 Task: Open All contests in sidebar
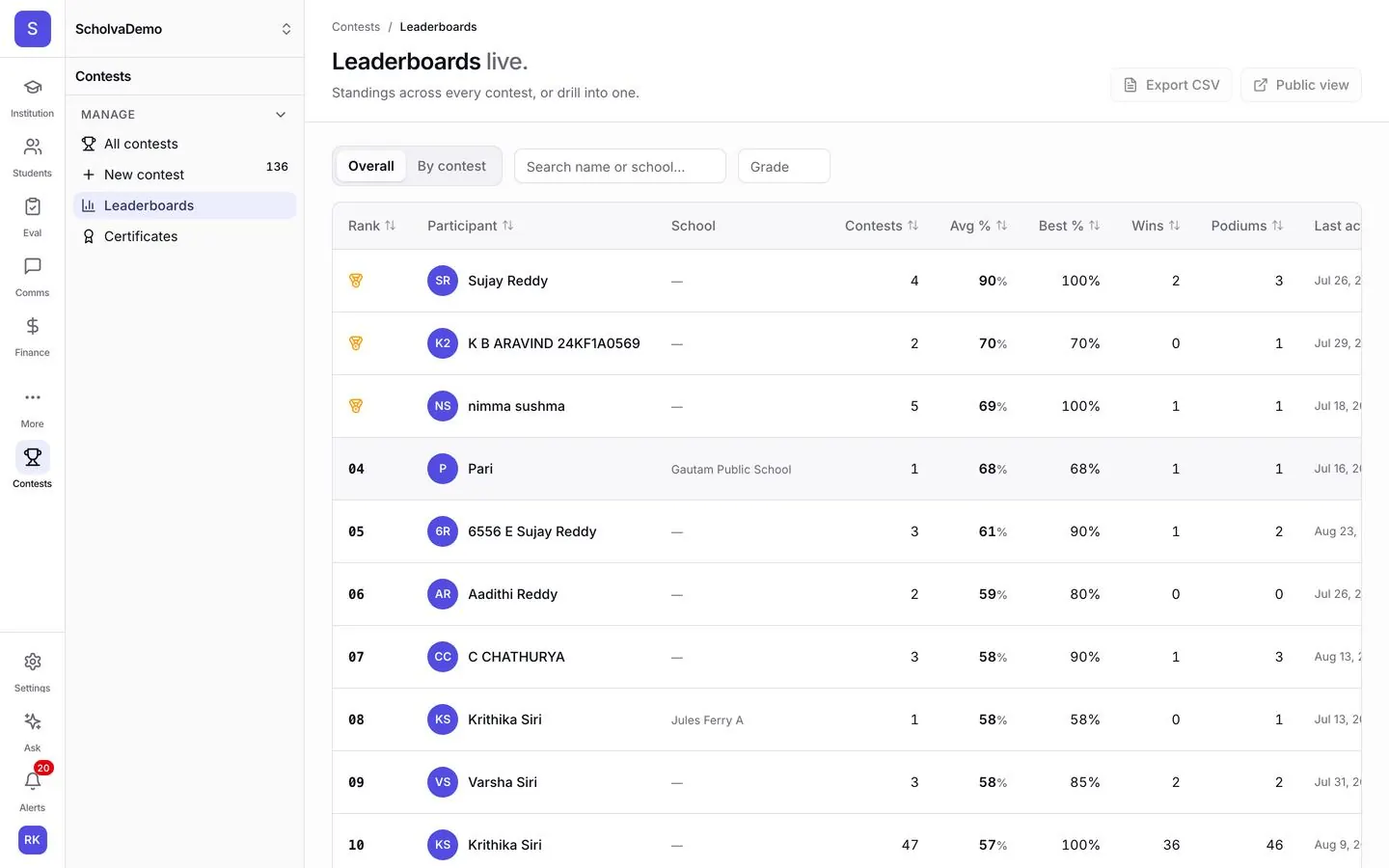click(x=184, y=144)
